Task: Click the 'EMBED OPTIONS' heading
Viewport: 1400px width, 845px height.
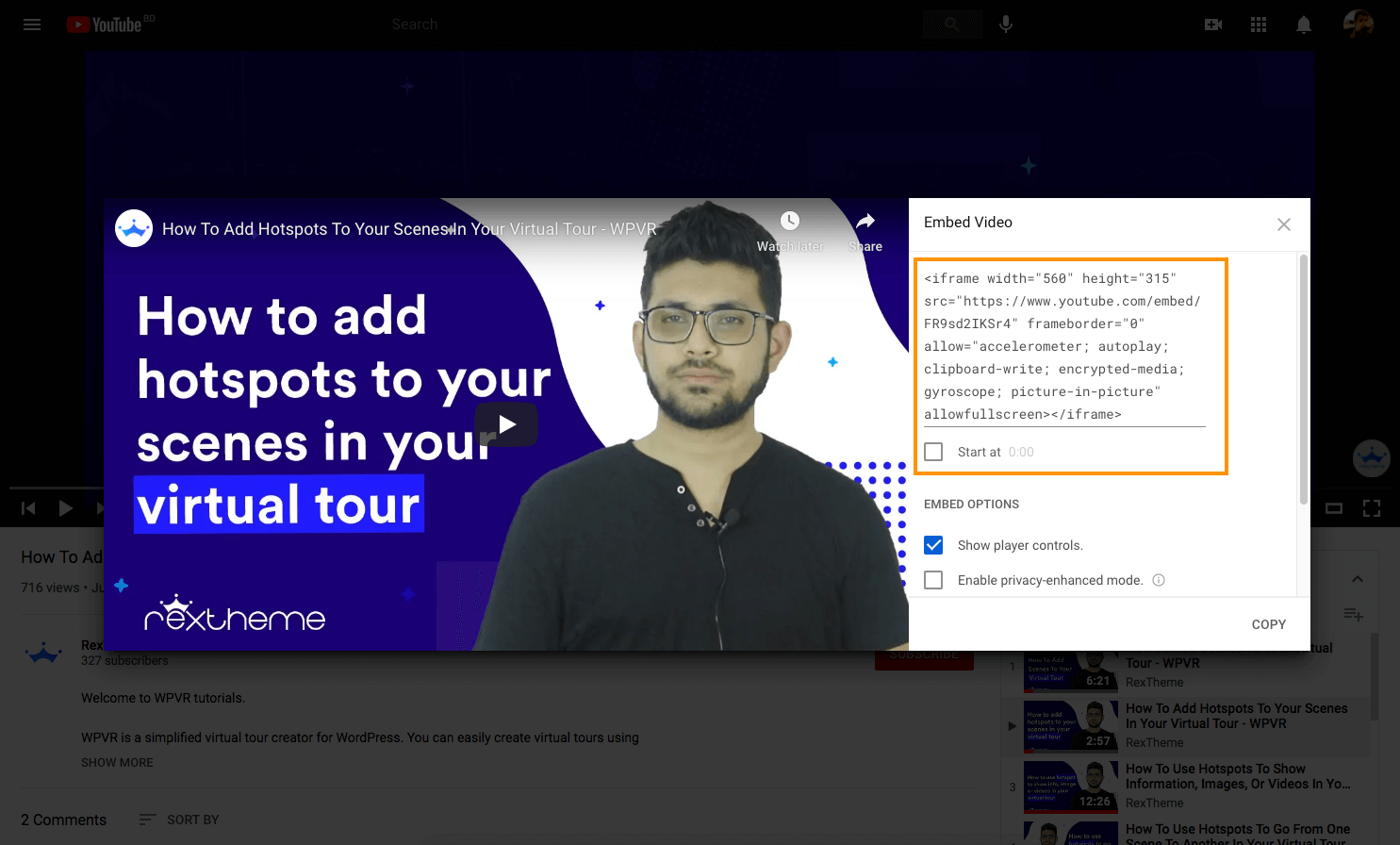Action: (x=971, y=505)
